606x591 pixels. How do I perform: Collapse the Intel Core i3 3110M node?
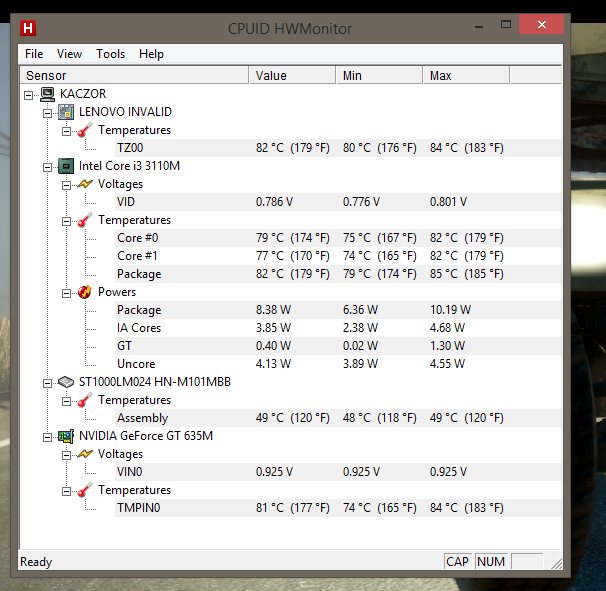coord(47,167)
